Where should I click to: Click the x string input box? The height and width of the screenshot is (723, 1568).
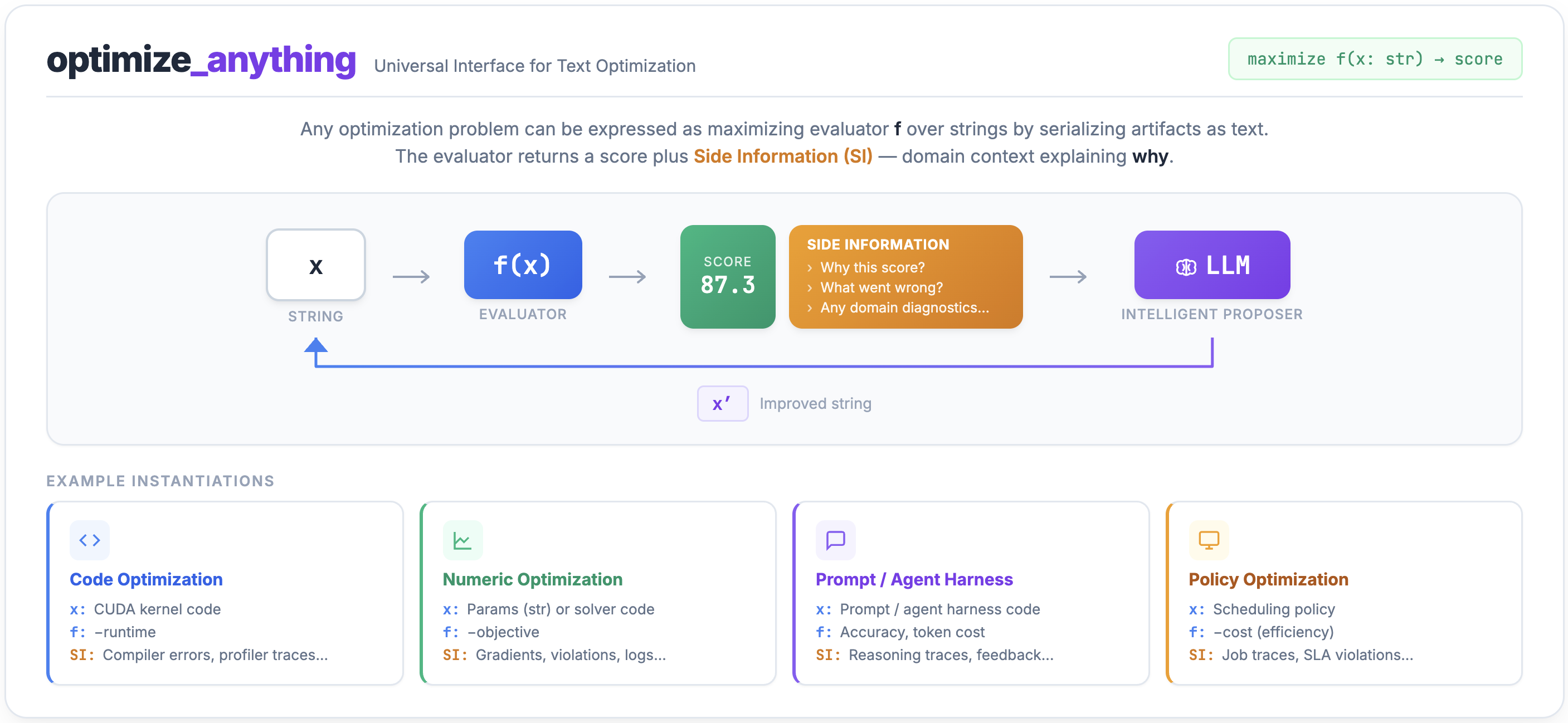pos(315,265)
